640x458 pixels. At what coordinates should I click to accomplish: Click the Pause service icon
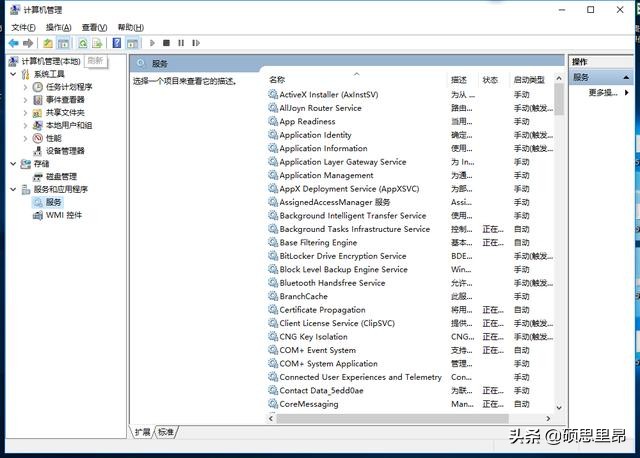click(x=181, y=43)
